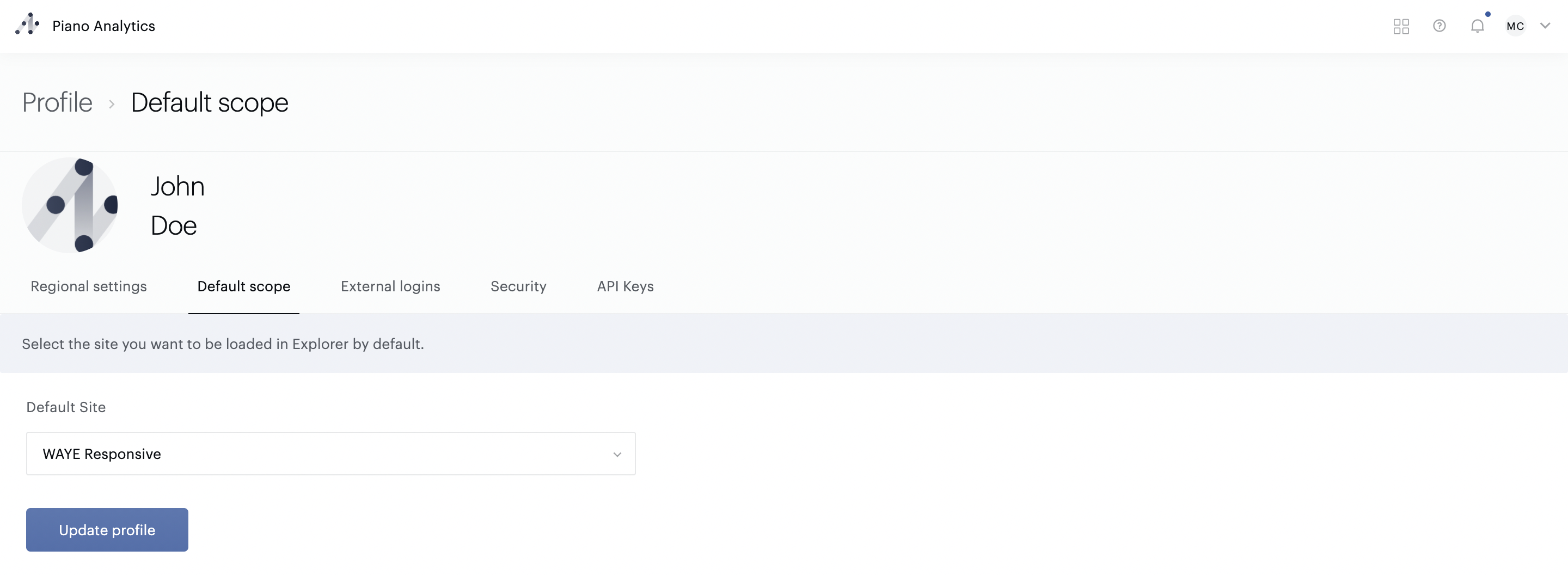Image resolution: width=1568 pixels, height=575 pixels.
Task: Select the Default scope tab
Action: (243, 286)
